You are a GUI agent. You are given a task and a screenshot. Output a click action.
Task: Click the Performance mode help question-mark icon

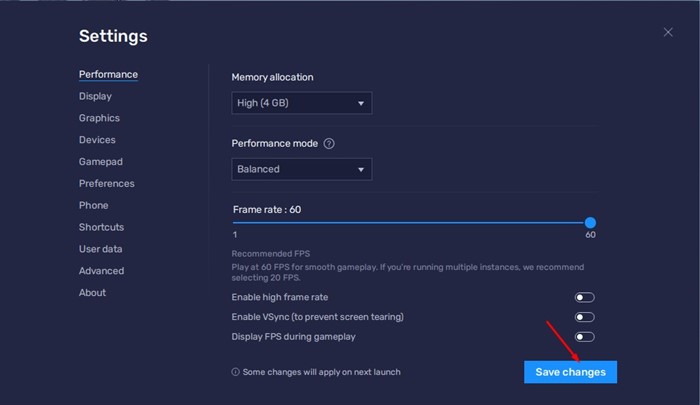coord(329,144)
